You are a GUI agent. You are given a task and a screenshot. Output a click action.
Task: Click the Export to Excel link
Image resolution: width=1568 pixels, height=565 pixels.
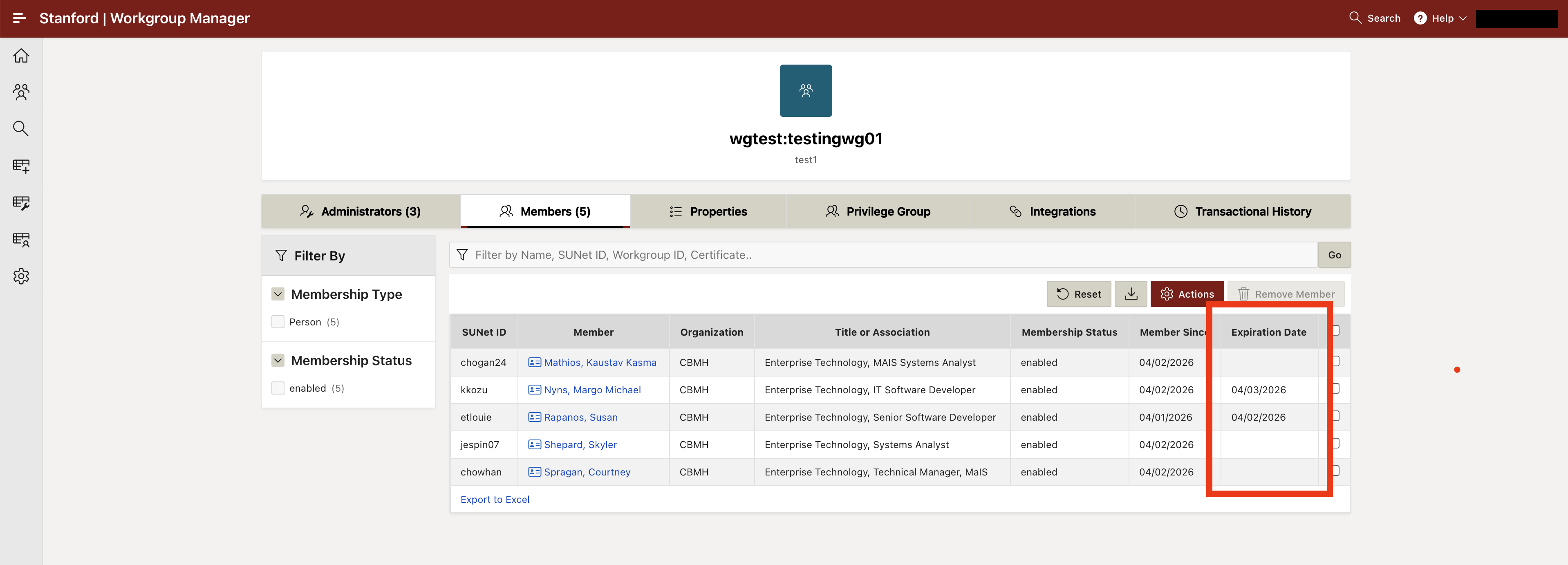(x=495, y=499)
